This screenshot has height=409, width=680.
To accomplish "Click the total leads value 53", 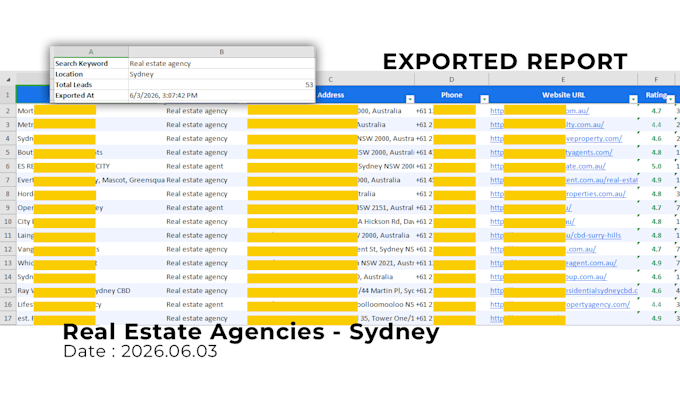I will (x=222, y=85).
